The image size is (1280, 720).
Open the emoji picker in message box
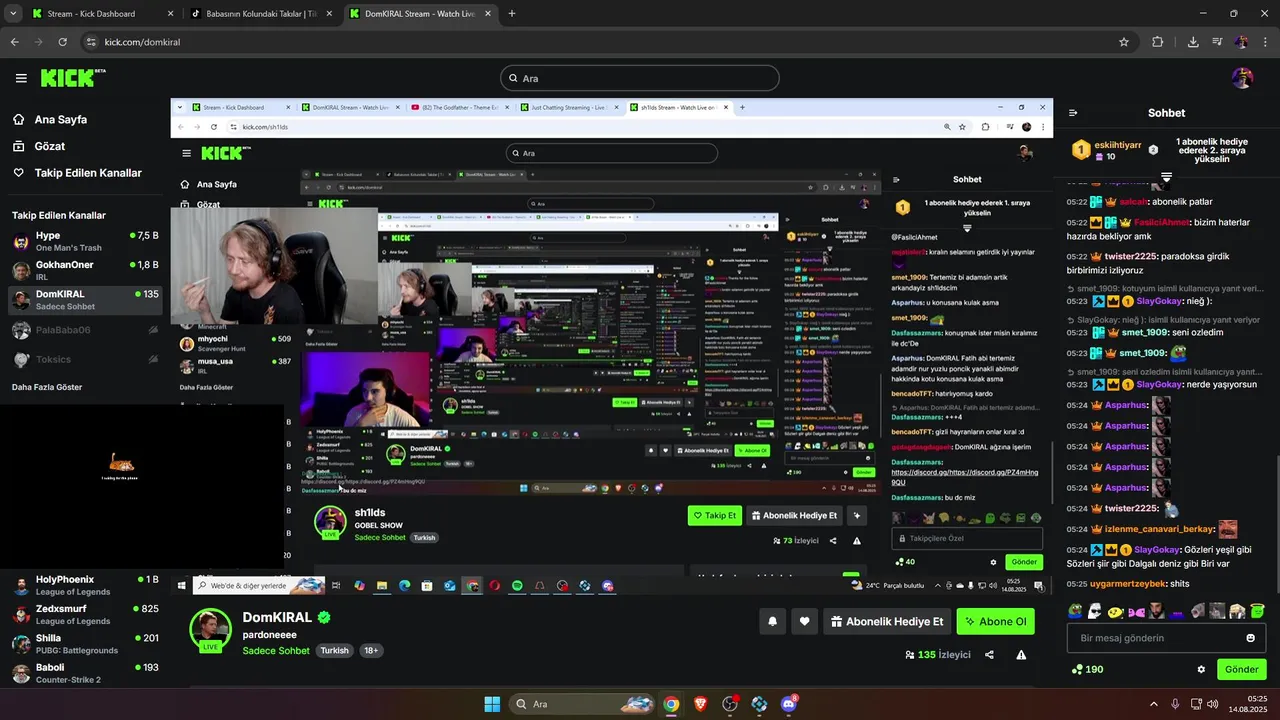click(x=1250, y=638)
